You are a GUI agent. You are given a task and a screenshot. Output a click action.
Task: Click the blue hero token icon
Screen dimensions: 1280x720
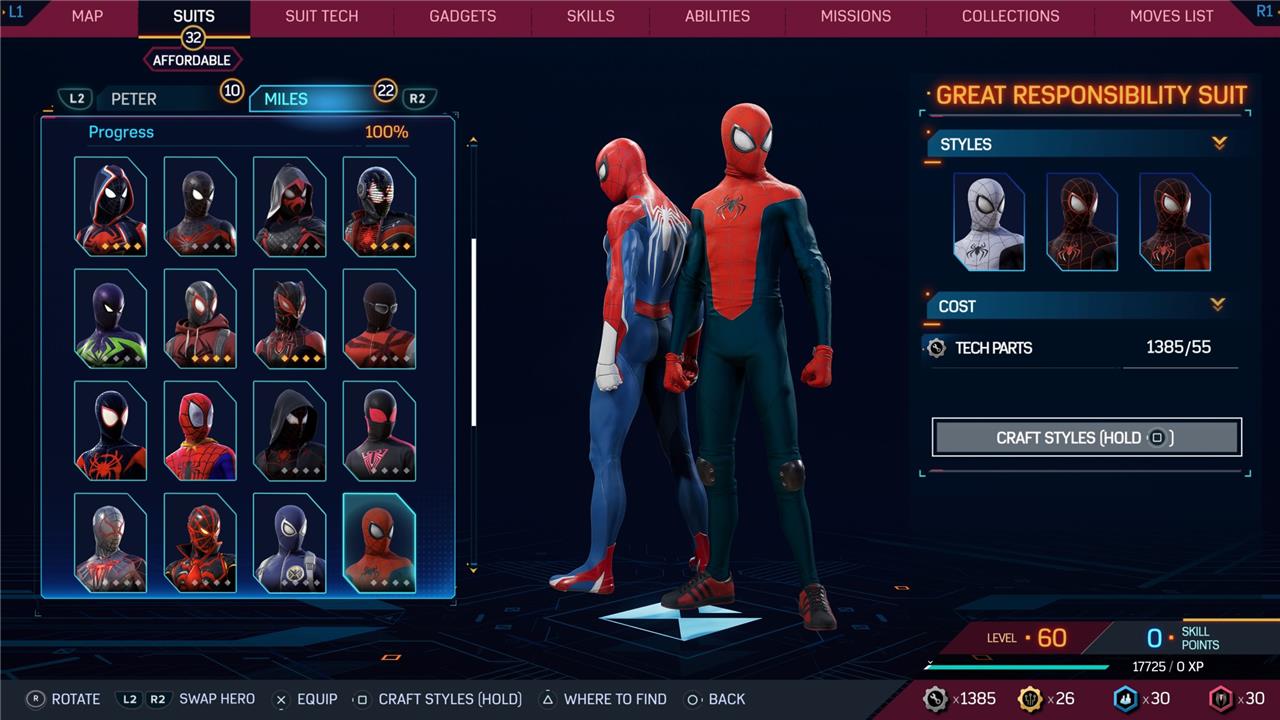click(x=1125, y=699)
